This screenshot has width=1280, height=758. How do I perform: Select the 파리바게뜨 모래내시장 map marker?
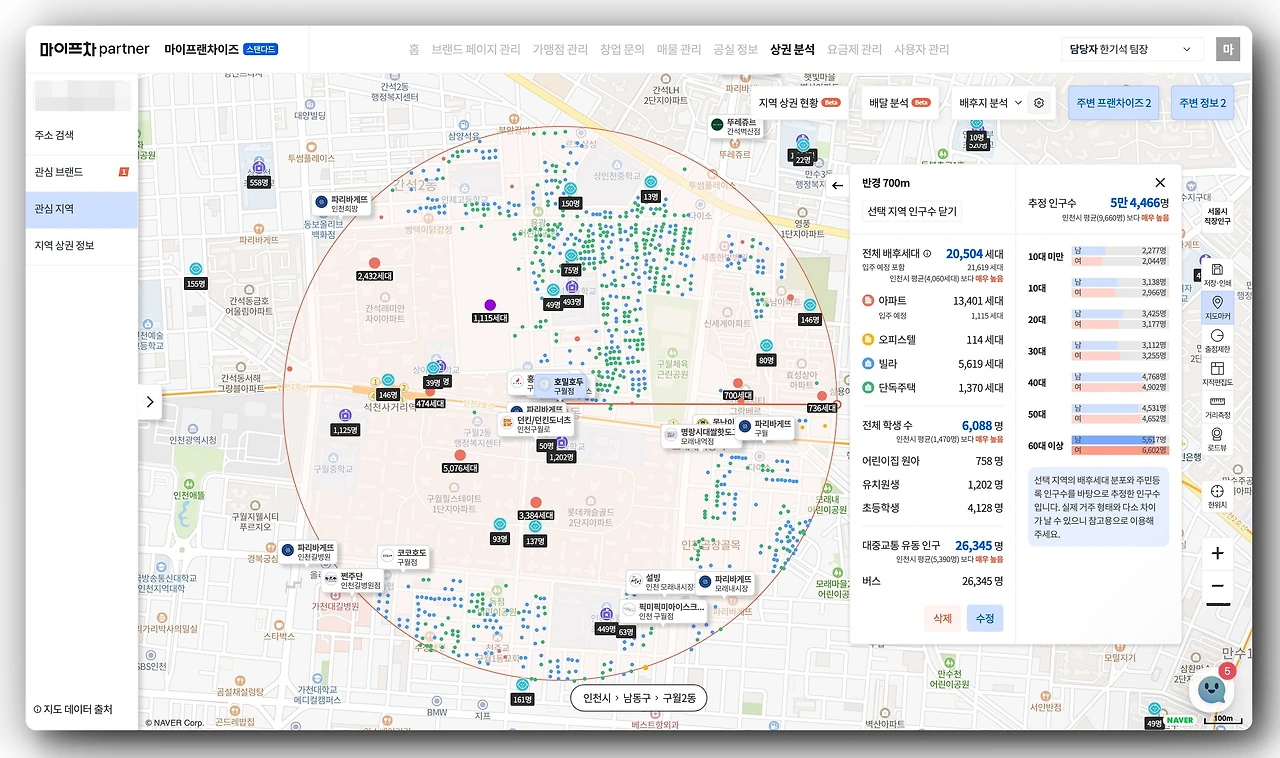click(x=724, y=582)
